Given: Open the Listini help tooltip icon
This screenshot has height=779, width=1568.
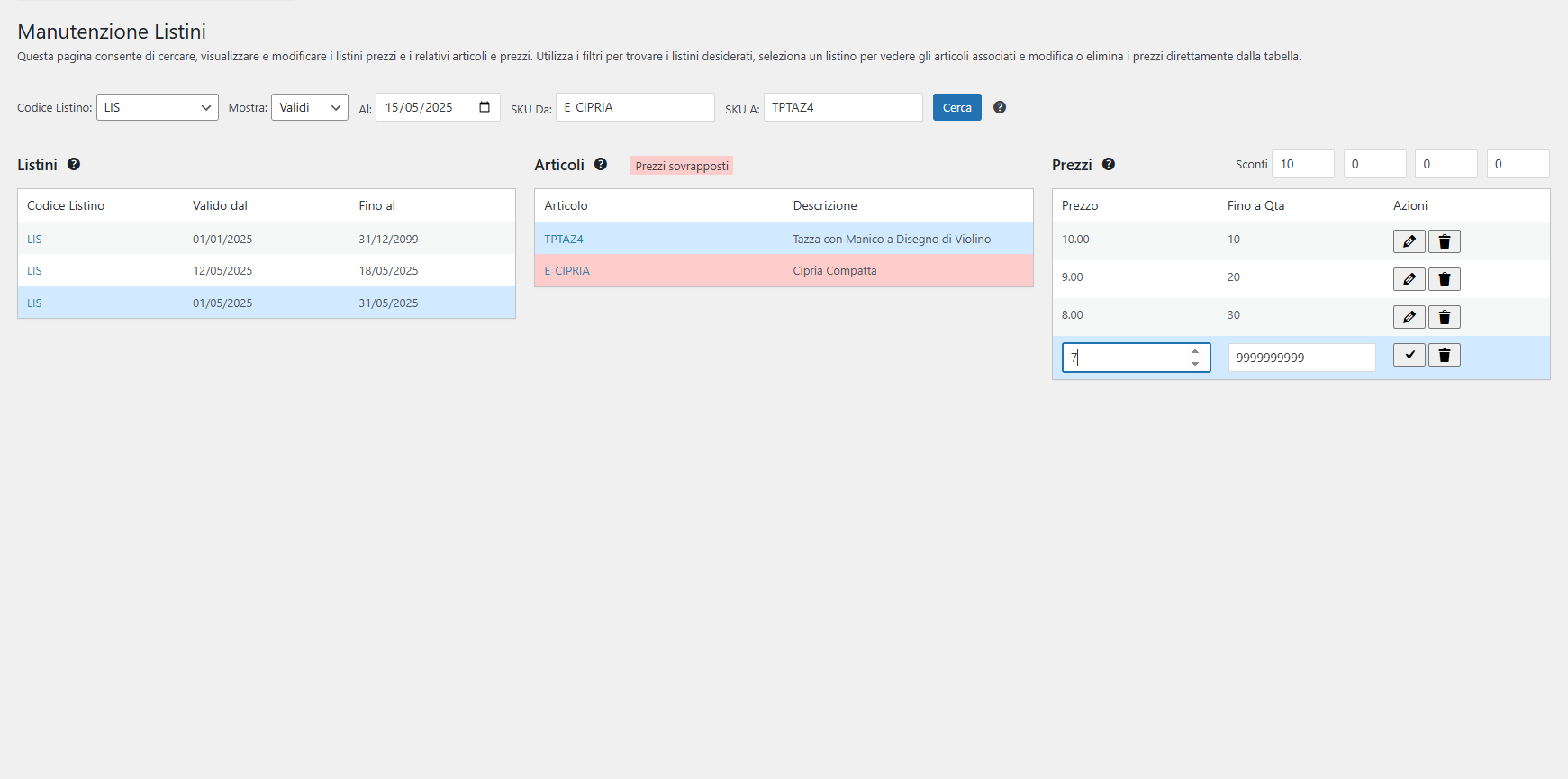Looking at the screenshot, I should [x=74, y=164].
